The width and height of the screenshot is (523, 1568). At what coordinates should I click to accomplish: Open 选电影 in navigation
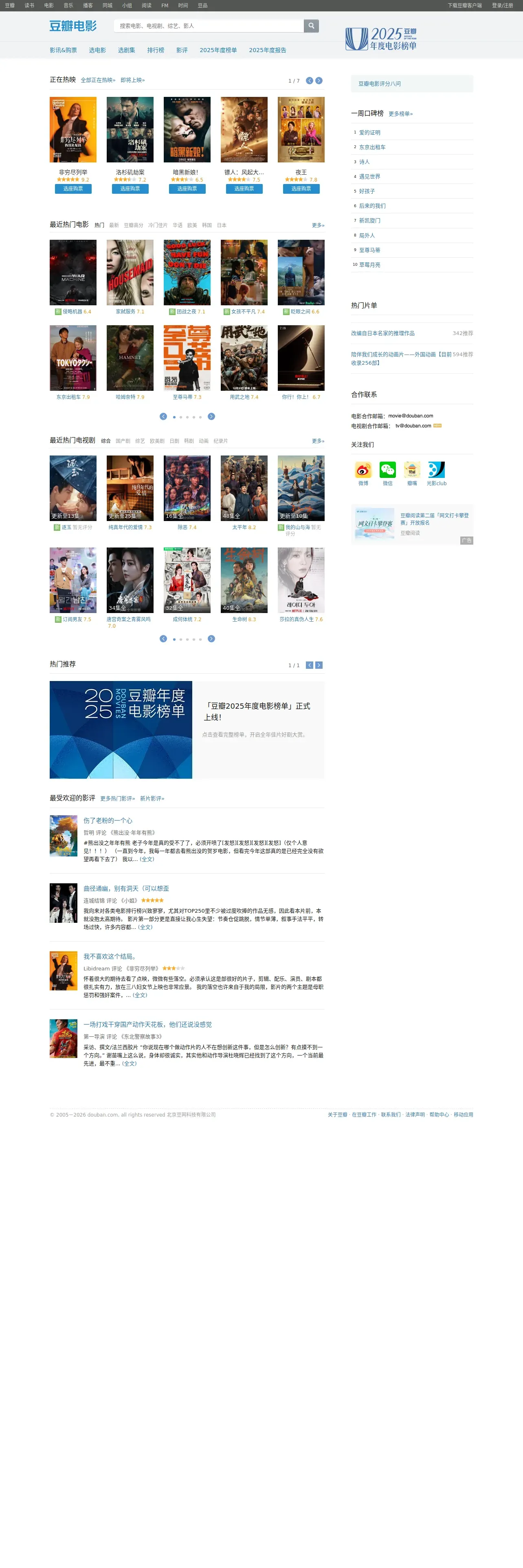97,50
